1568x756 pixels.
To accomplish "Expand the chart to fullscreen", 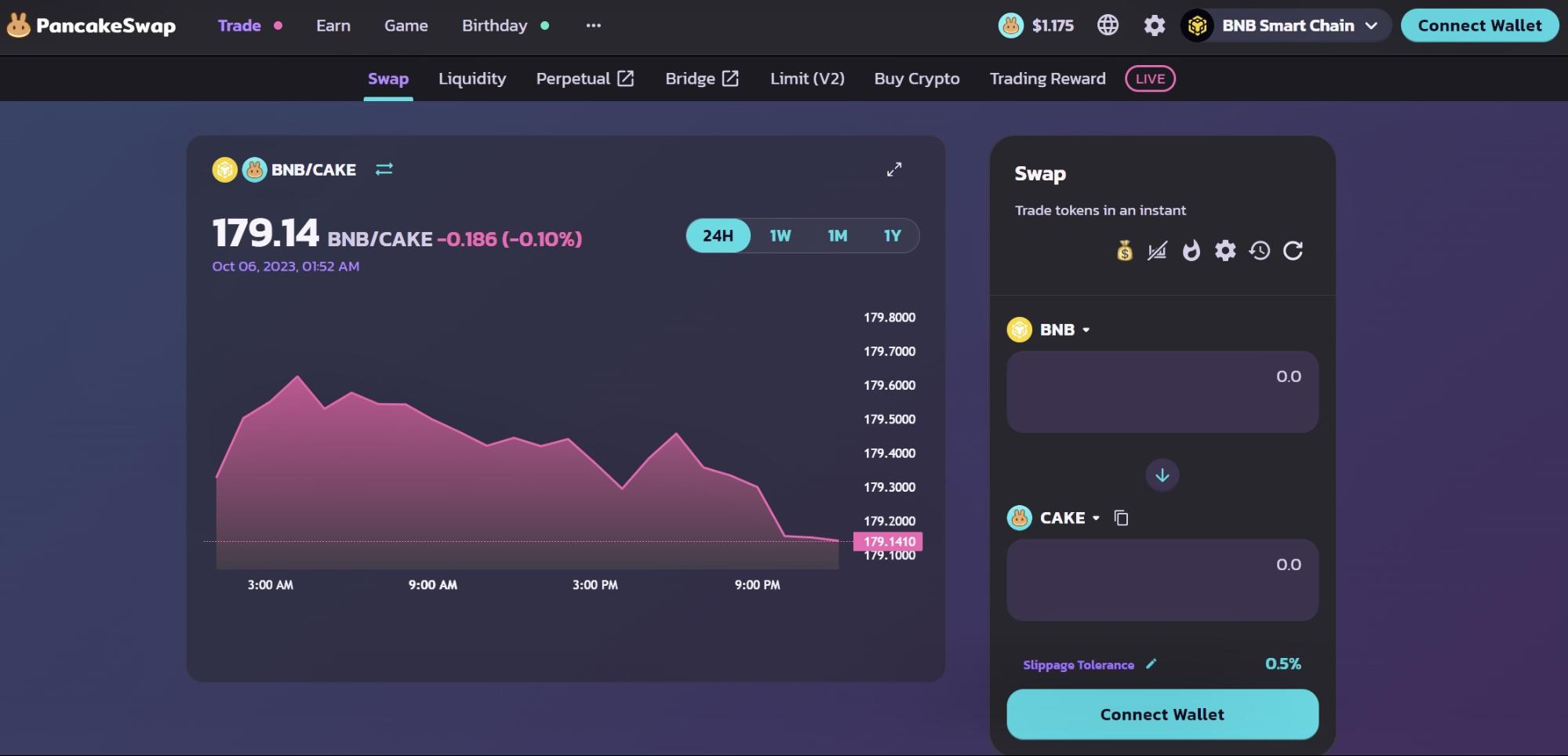I will [894, 169].
